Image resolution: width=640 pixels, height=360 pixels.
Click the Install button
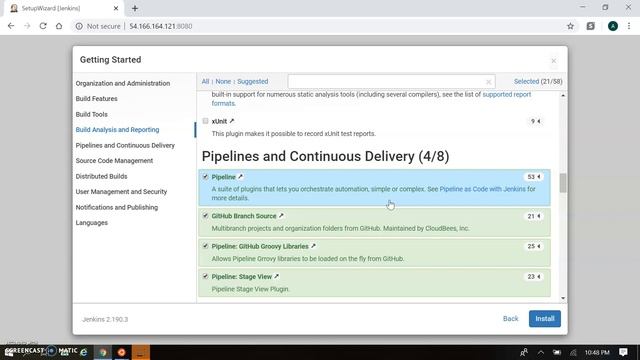[x=545, y=319]
